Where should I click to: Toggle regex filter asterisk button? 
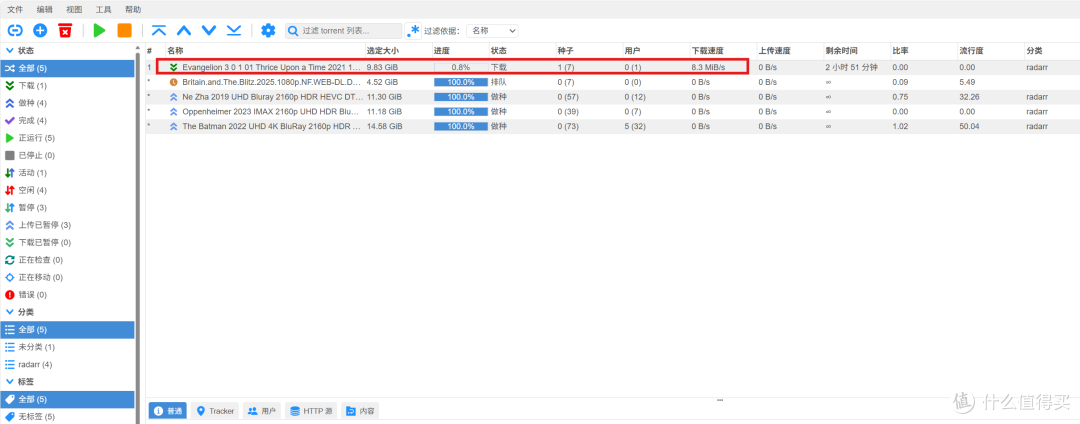(x=413, y=31)
